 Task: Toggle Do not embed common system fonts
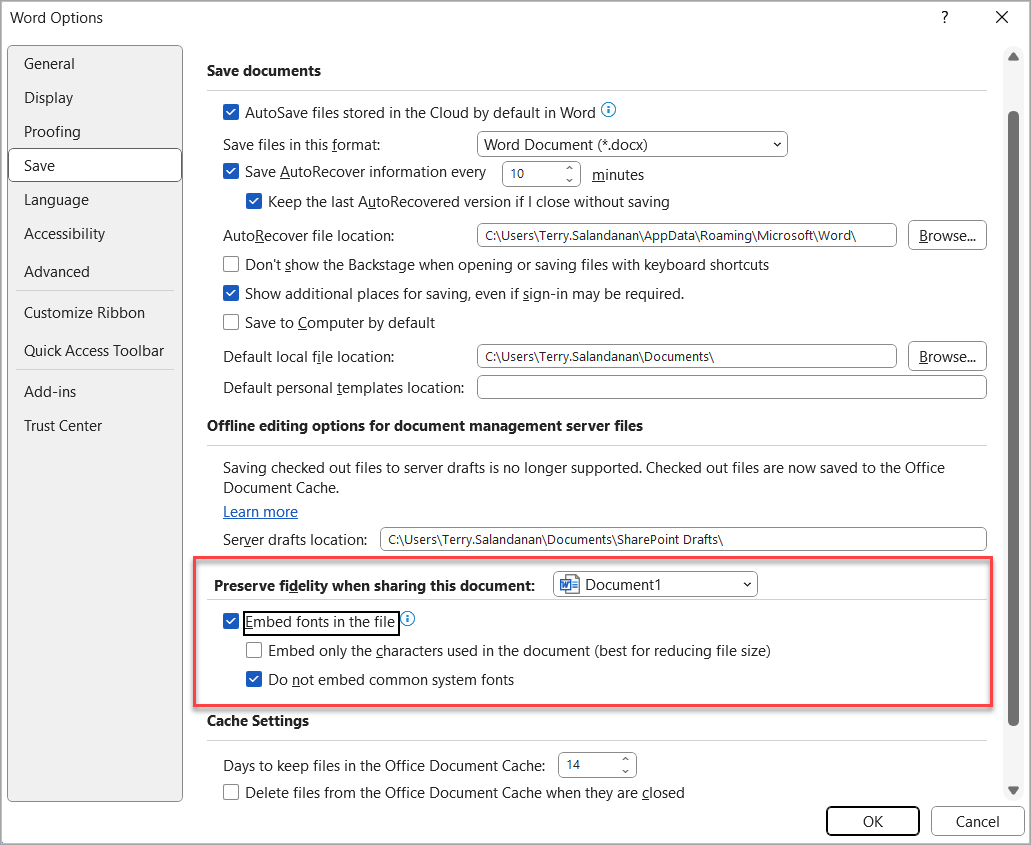click(254, 679)
